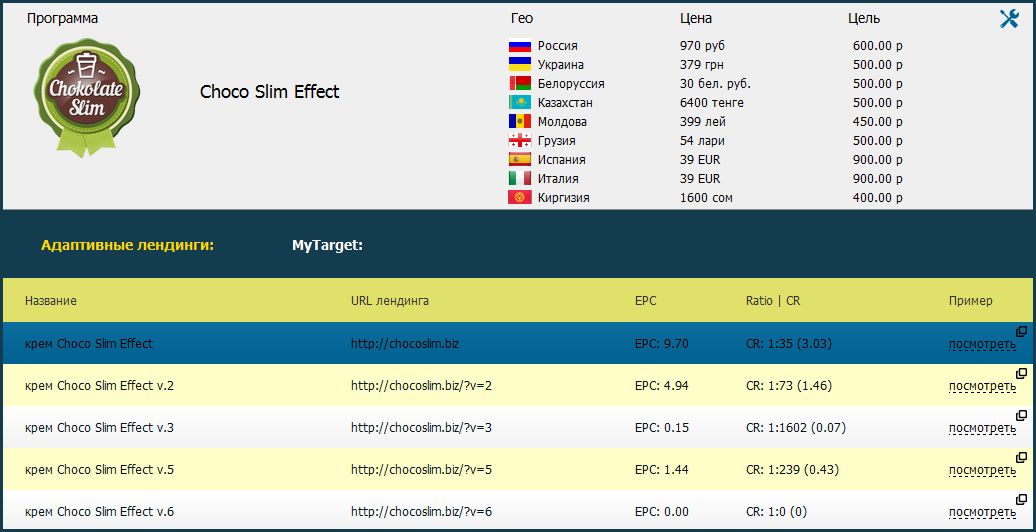This screenshot has width=1036, height=532.
Task: Click CR: 1:1602 (0.07) value
Action: (796, 428)
